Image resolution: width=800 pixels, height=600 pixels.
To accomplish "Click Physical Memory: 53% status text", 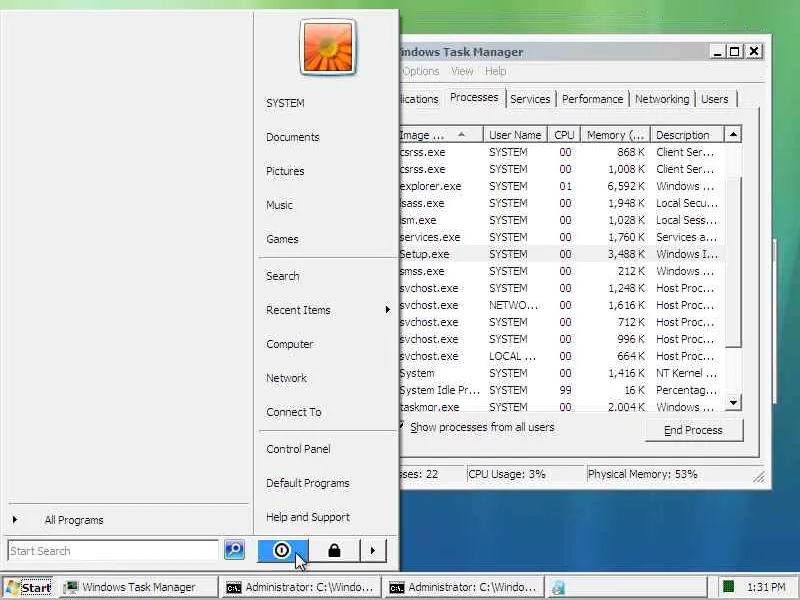I will (x=643, y=474).
